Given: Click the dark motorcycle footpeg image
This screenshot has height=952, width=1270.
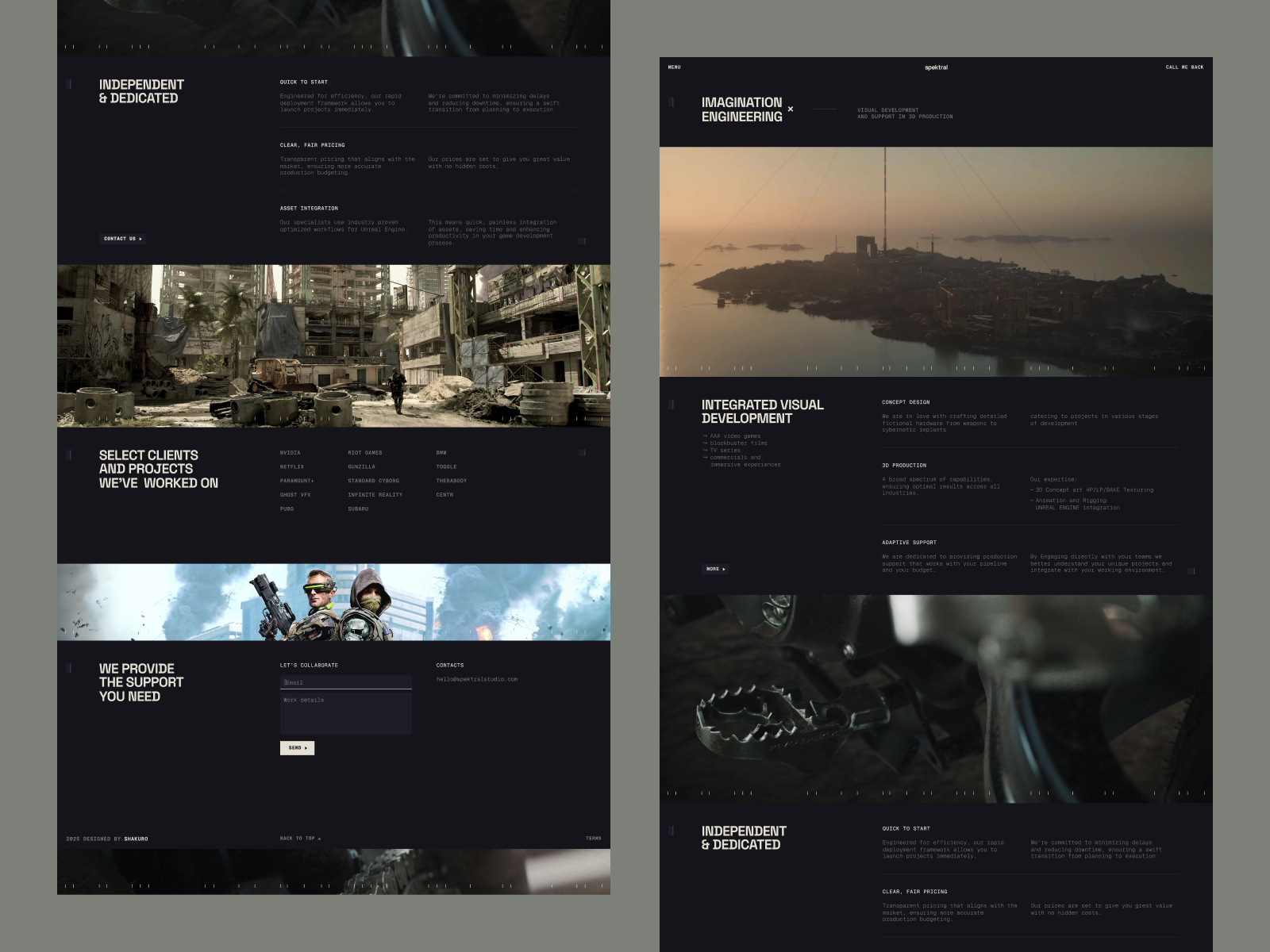Looking at the screenshot, I should (936, 699).
